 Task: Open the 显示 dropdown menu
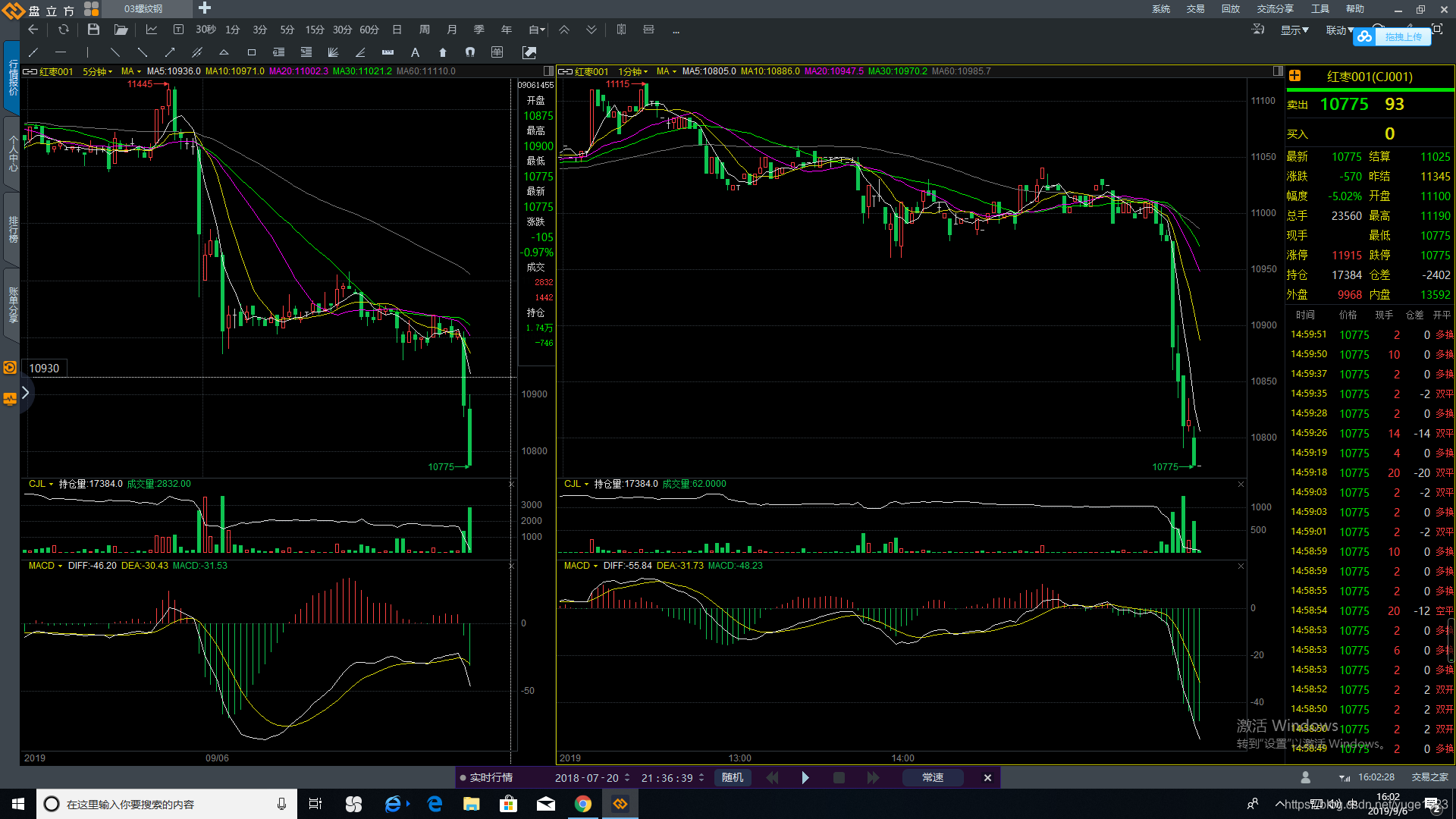pos(1294,30)
